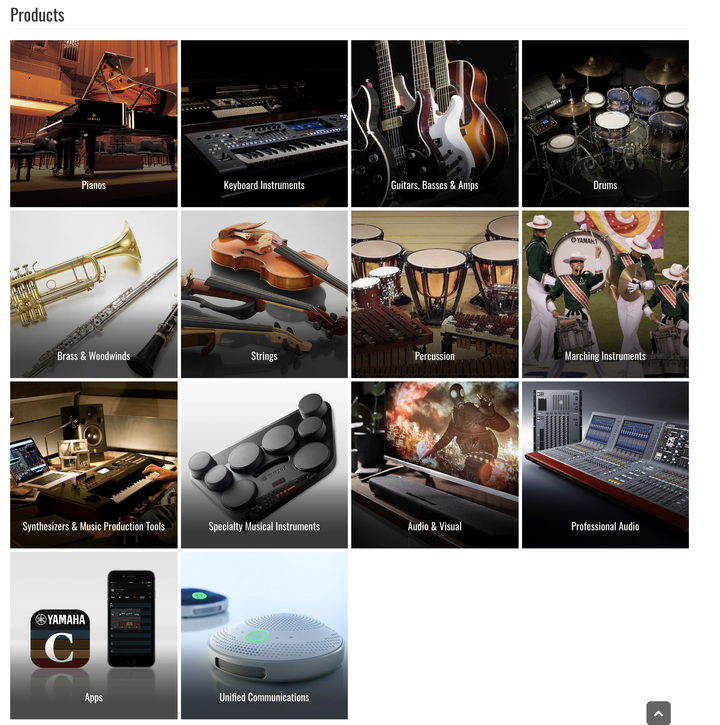Open the Pianos product category tile
The height and width of the screenshot is (725, 720).
[93, 123]
